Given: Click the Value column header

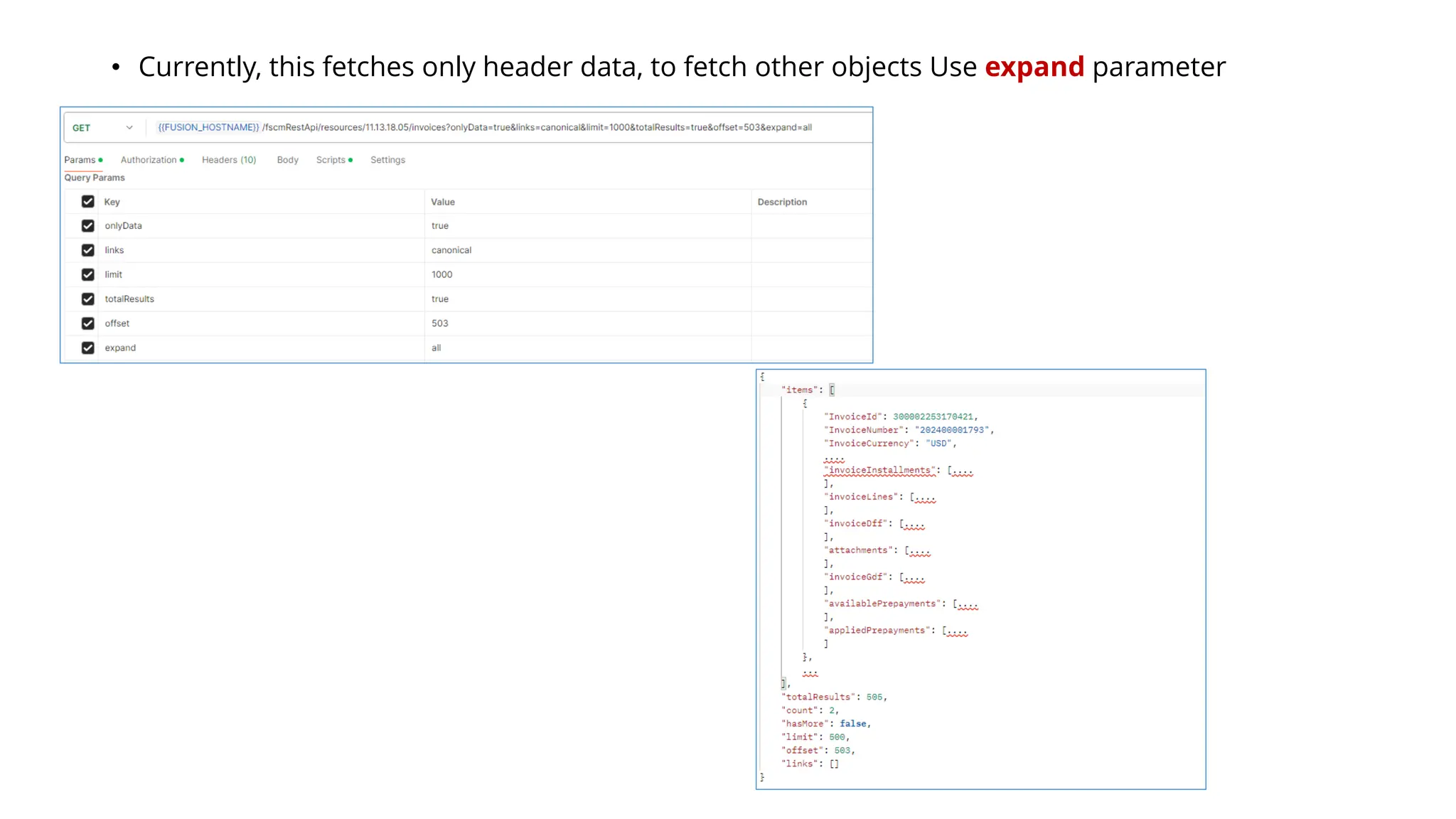Looking at the screenshot, I should 443,202.
